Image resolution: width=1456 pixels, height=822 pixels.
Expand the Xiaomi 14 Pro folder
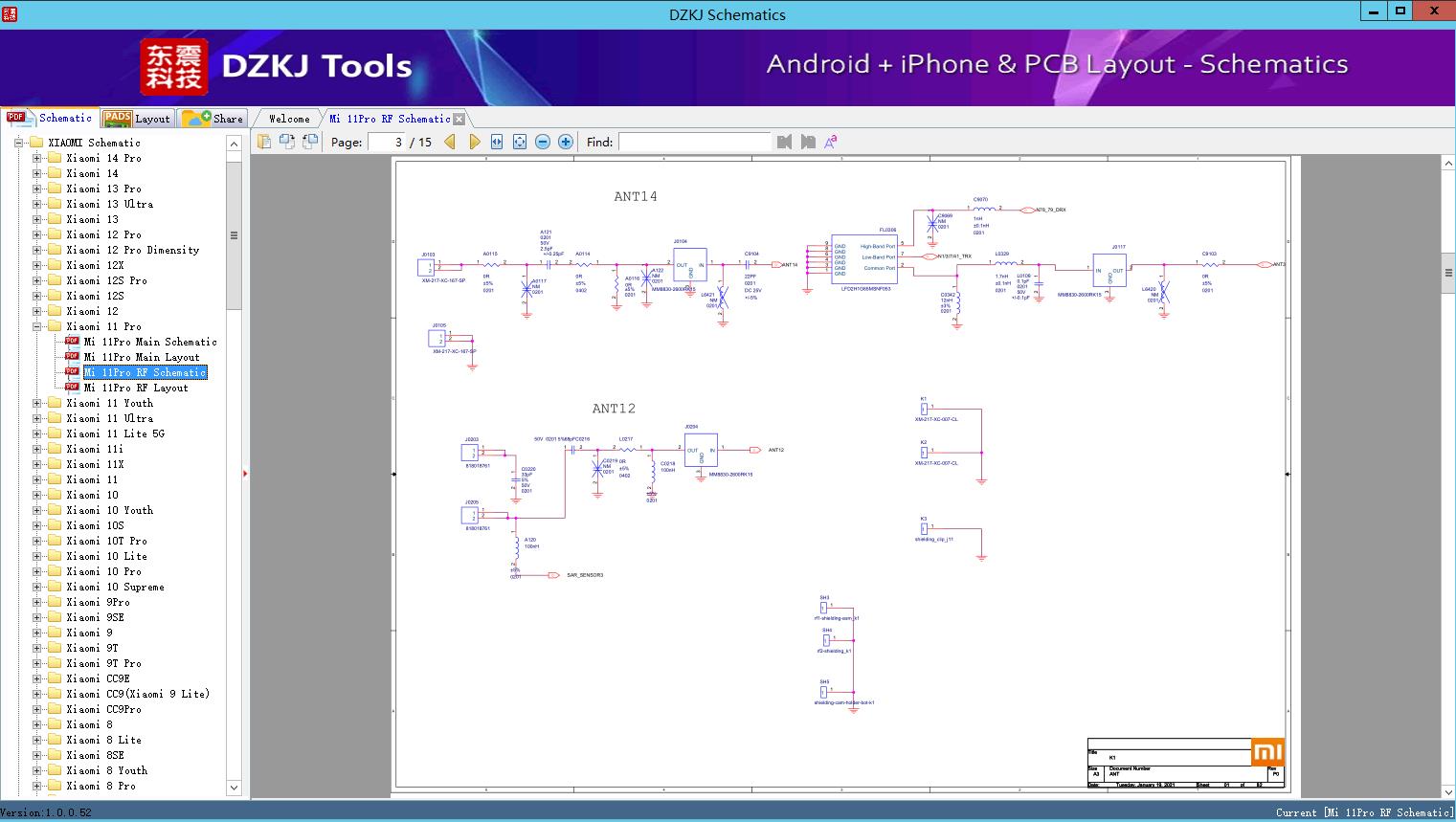36,158
